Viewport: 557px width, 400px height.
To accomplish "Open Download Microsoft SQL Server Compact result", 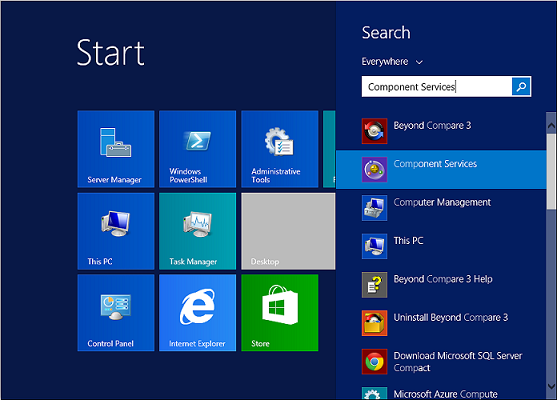I will click(441, 362).
